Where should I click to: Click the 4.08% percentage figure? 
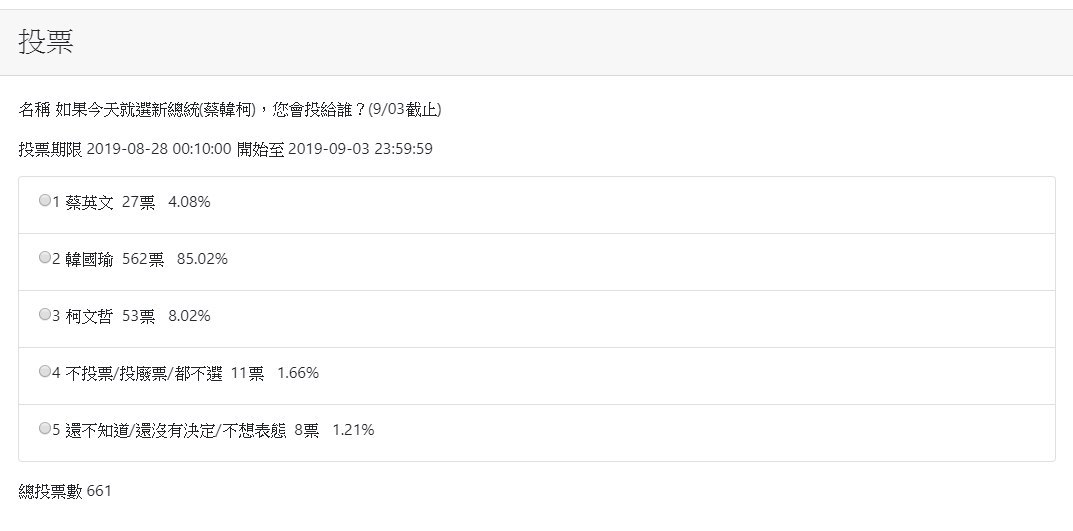click(189, 202)
